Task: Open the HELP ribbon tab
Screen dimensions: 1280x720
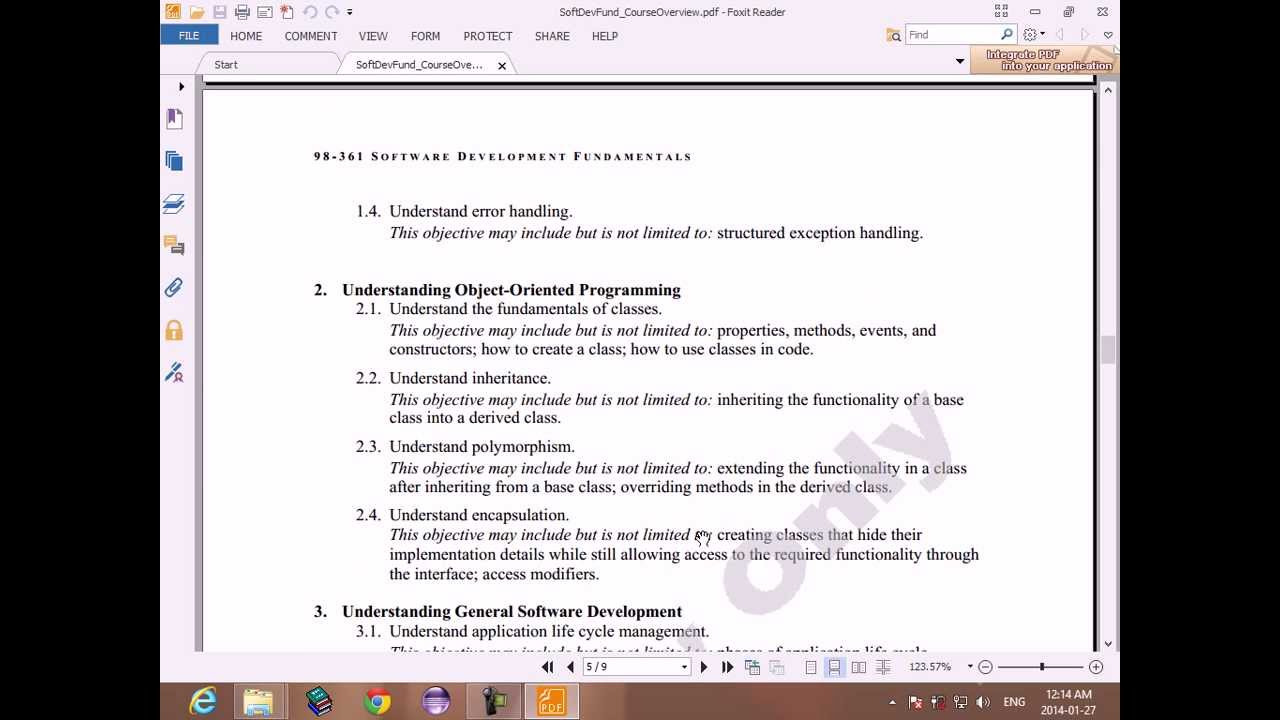Action: click(x=605, y=36)
